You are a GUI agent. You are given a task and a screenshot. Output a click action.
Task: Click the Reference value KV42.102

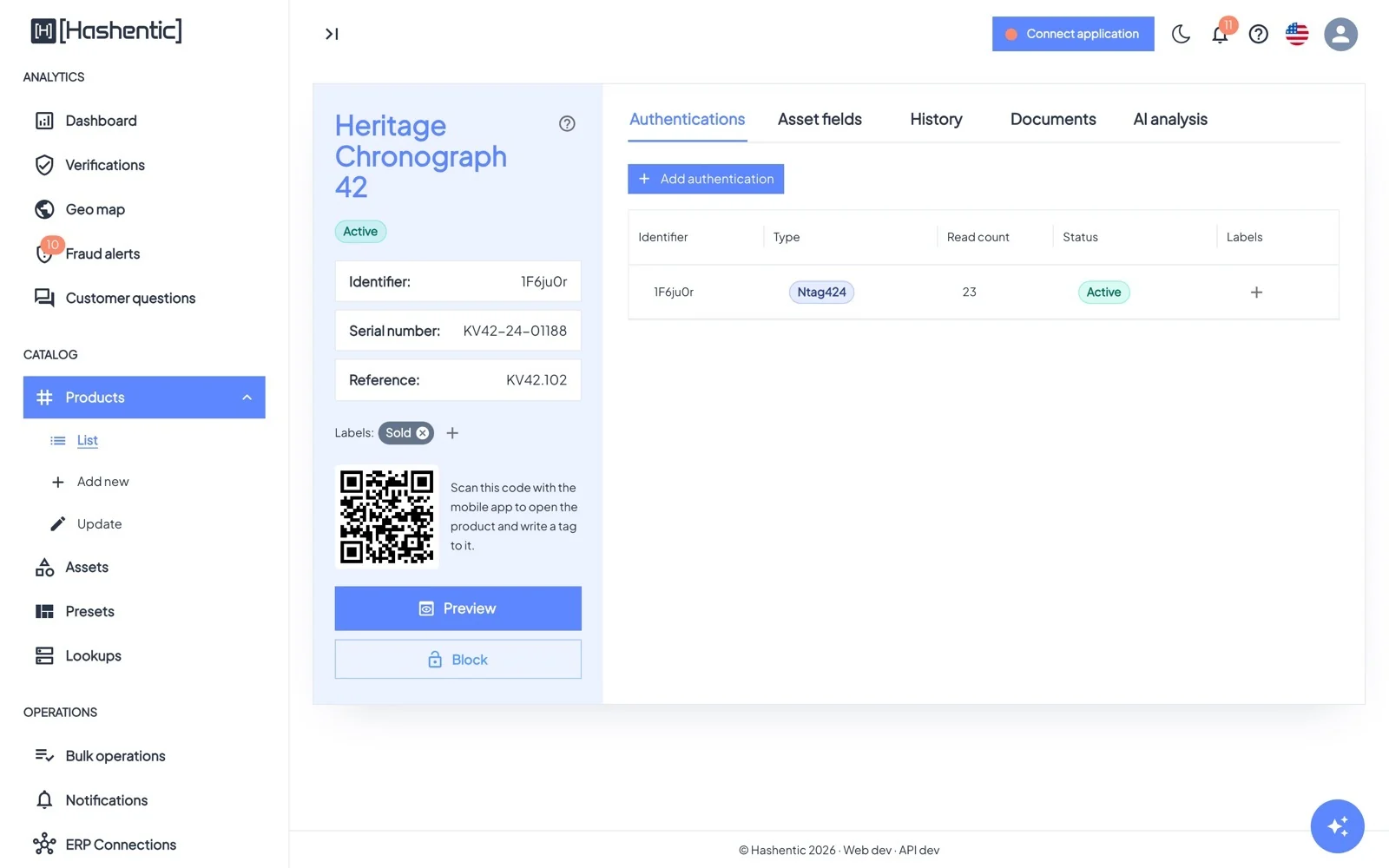coord(537,380)
